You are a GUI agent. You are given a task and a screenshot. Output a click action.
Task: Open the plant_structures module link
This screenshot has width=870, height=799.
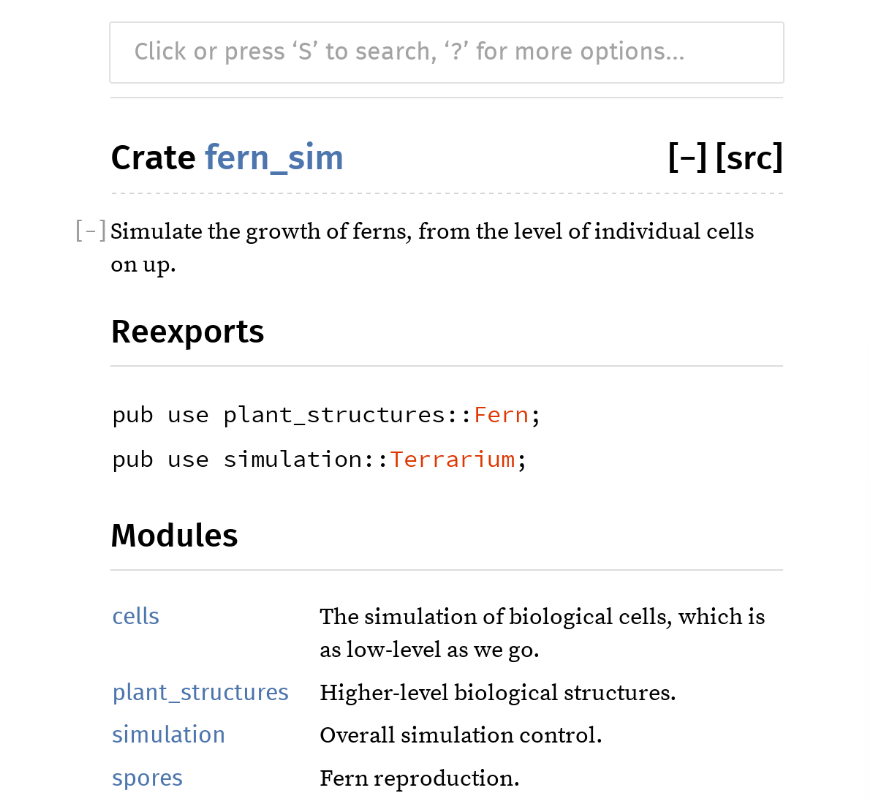200,692
